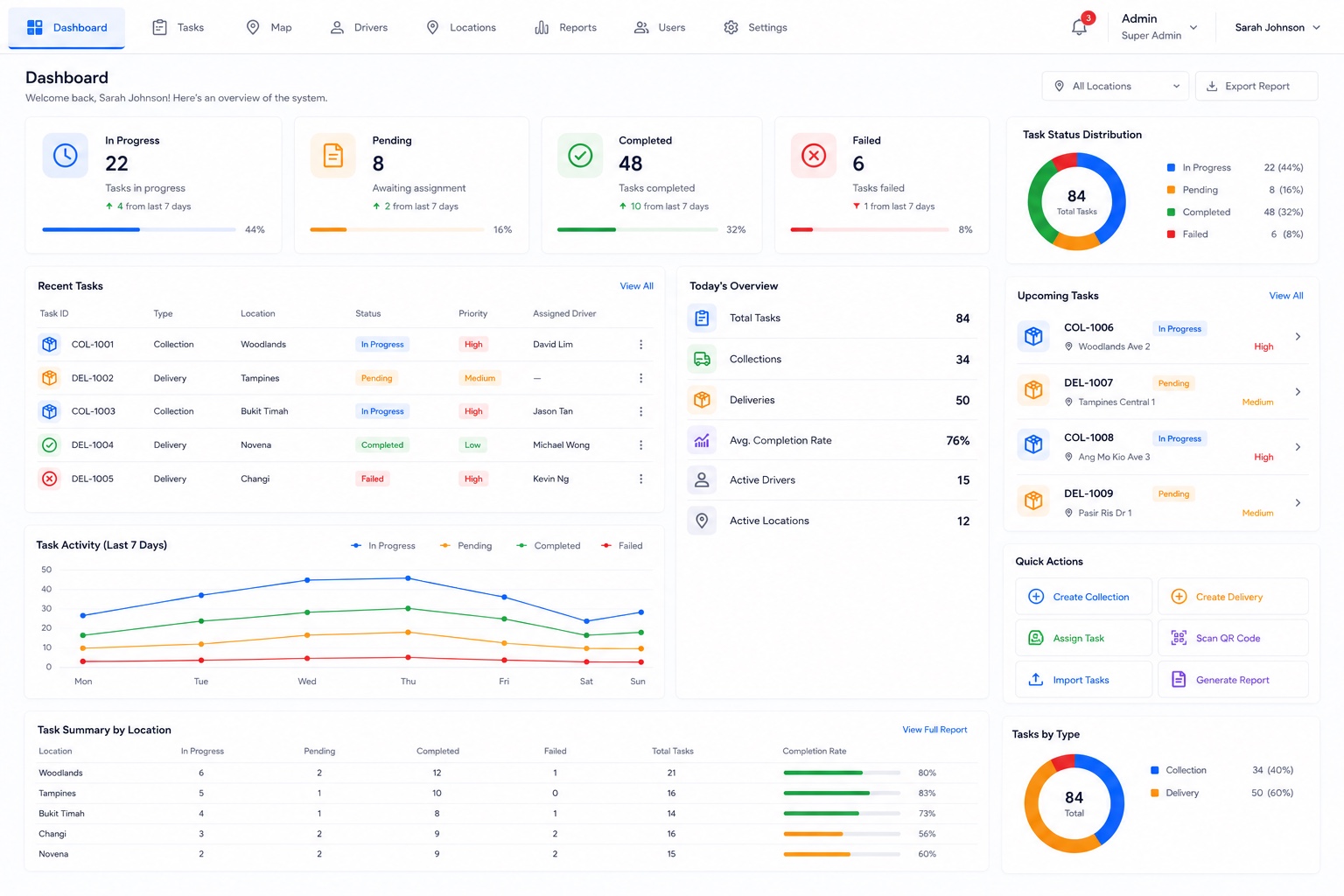Click Collections truck icon
The width and height of the screenshot is (1344, 896).
(x=702, y=359)
